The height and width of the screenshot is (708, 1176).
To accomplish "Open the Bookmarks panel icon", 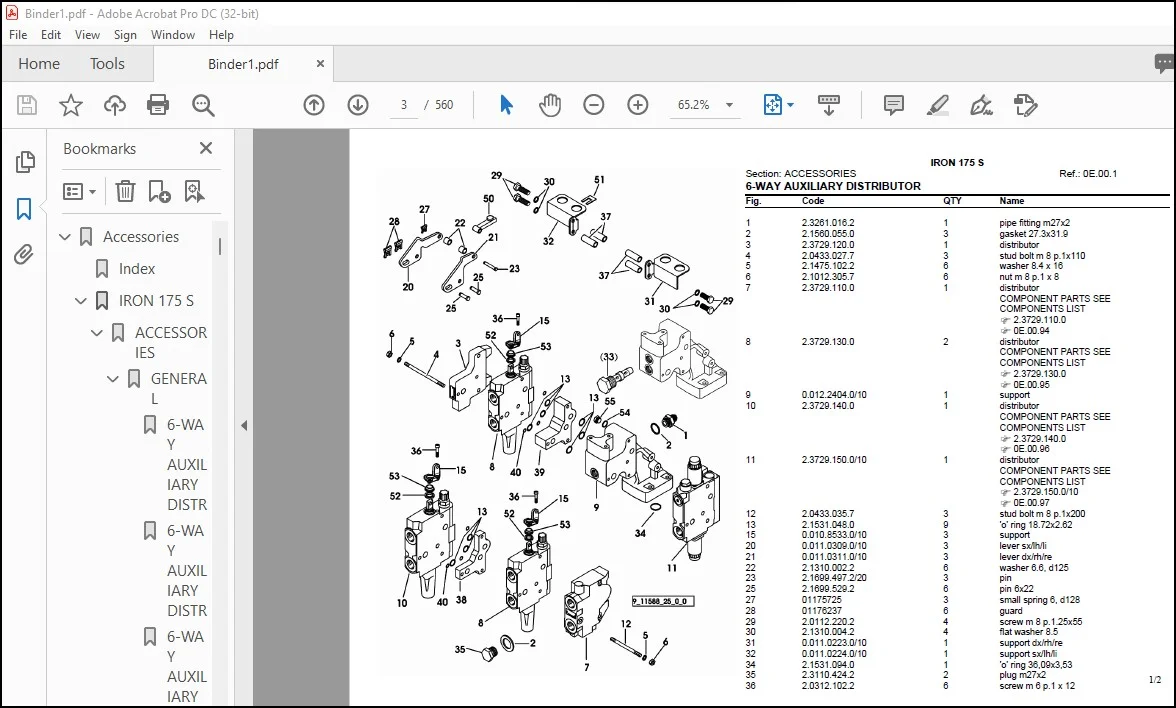I will tap(24, 208).
